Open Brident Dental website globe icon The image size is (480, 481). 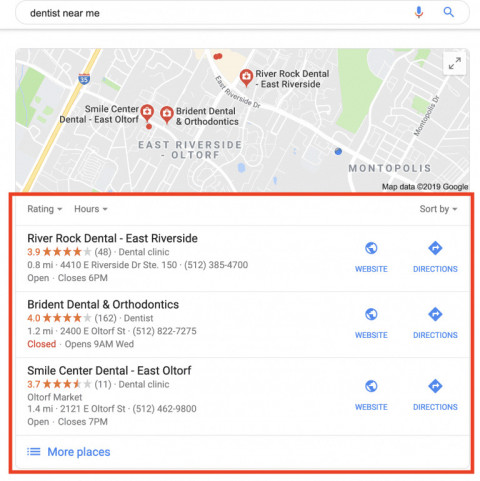click(371, 314)
